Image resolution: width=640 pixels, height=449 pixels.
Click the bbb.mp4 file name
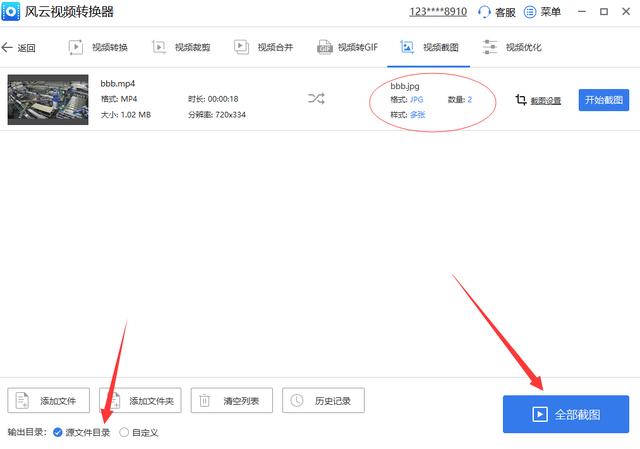click(118, 84)
